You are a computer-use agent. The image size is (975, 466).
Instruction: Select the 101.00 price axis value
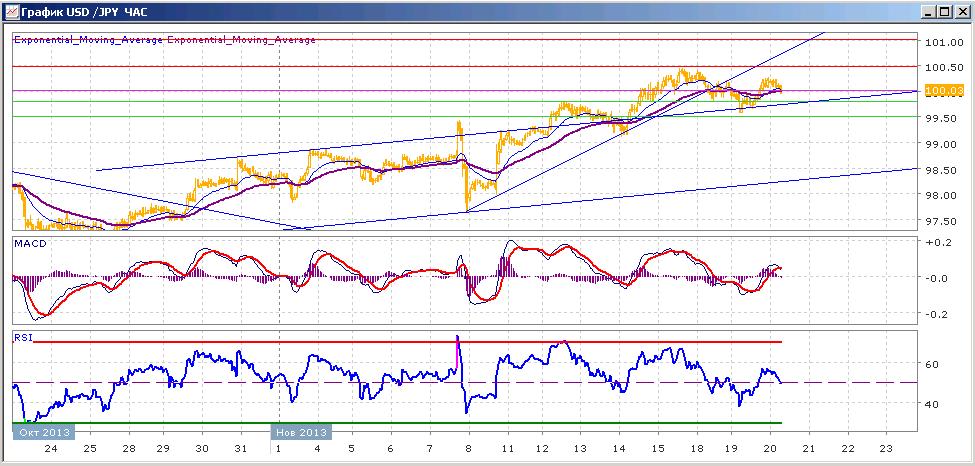[944, 42]
